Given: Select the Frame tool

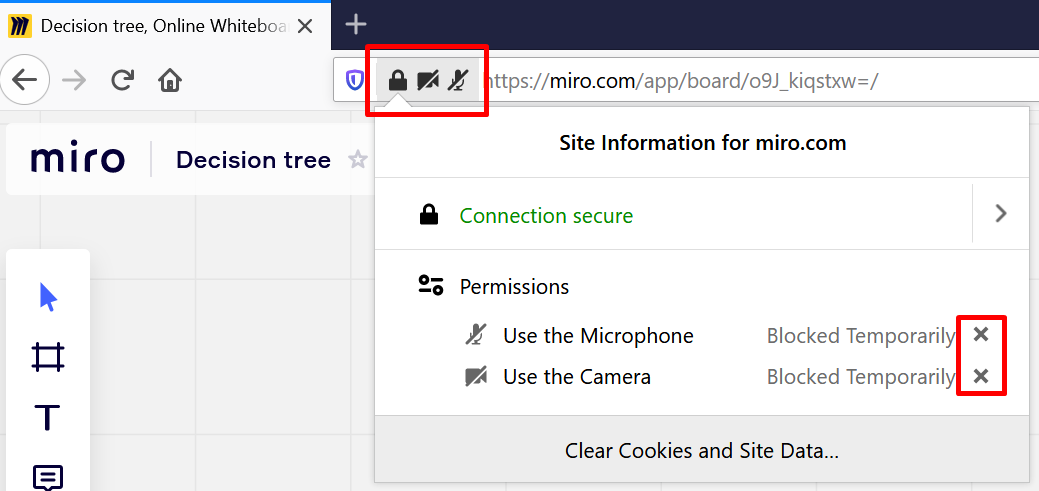Looking at the screenshot, I should click(x=48, y=357).
